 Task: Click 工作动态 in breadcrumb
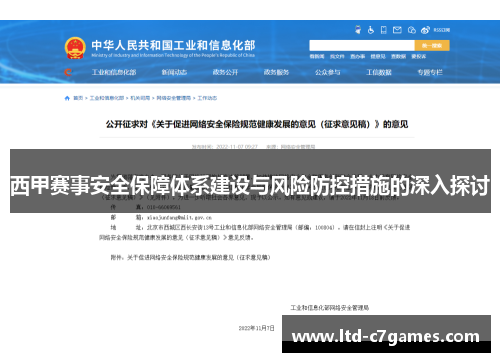pos(207,98)
